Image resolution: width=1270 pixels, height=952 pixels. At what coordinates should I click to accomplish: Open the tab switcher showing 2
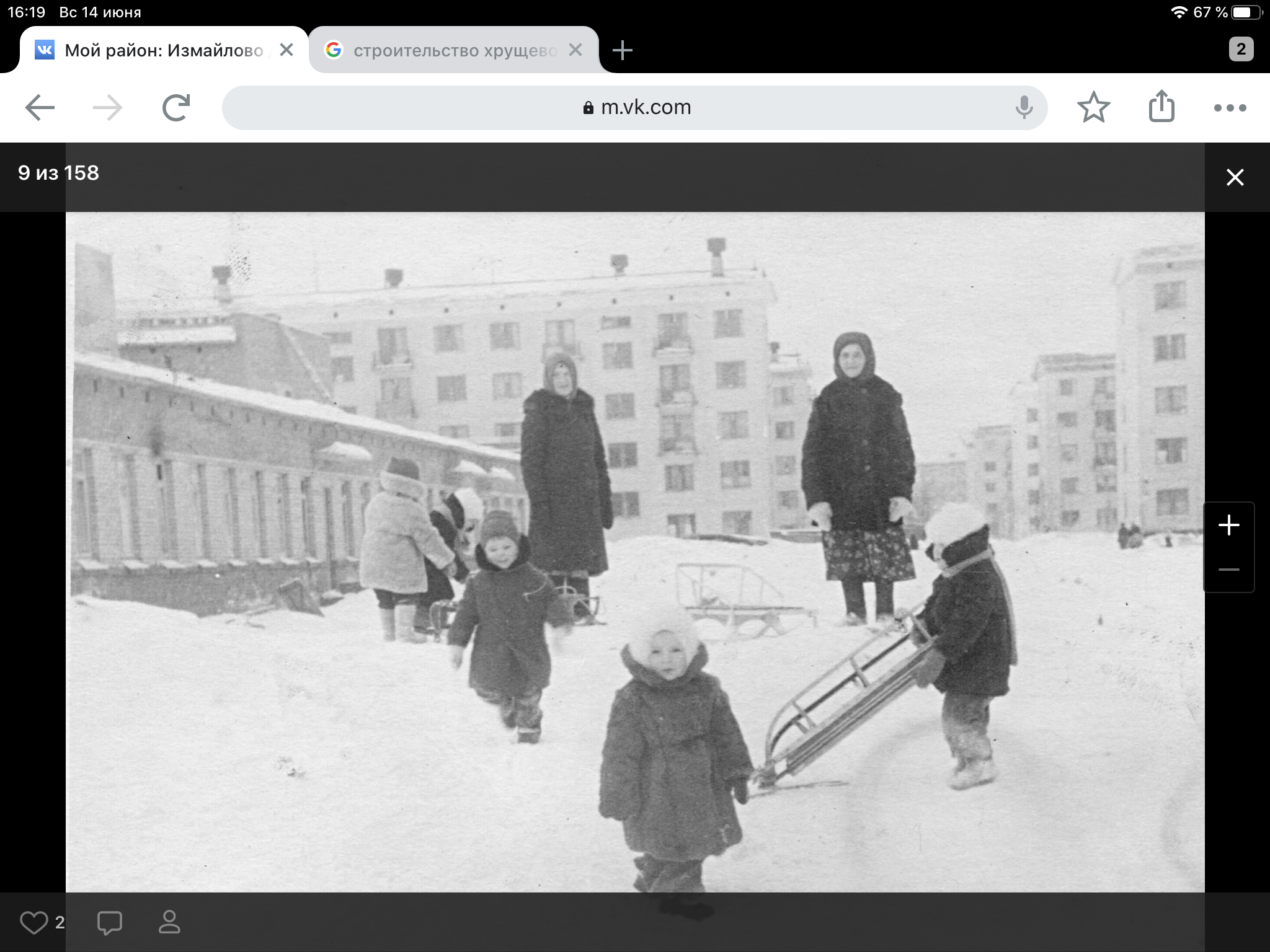tap(1241, 50)
